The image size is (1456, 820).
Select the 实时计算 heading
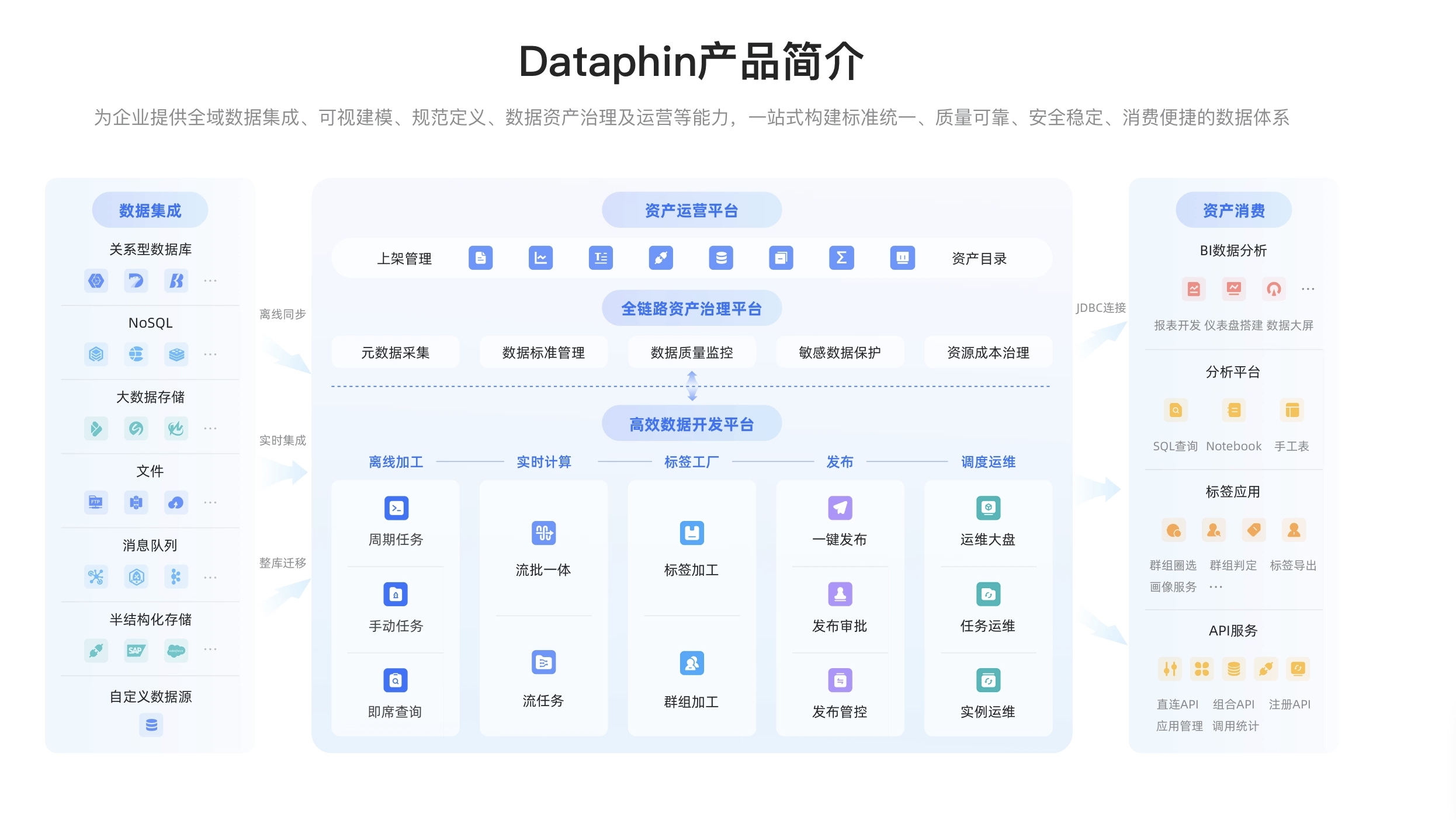coord(544,462)
